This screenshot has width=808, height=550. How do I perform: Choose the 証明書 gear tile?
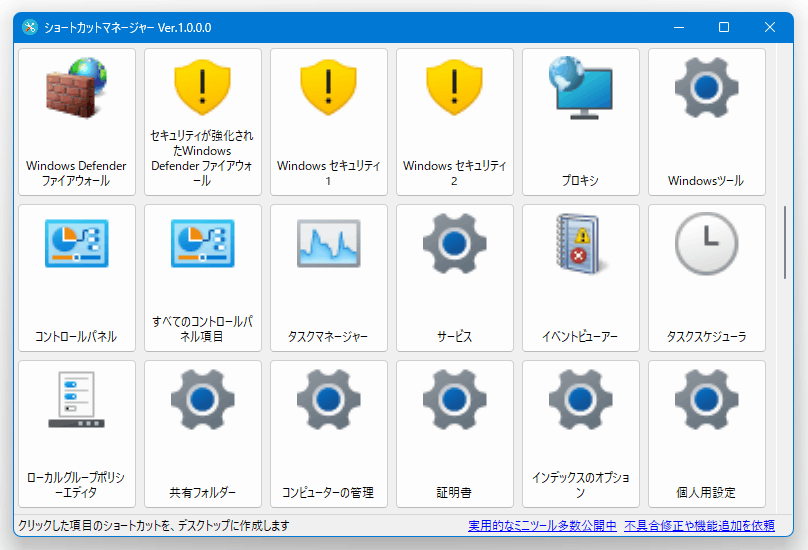coord(454,434)
